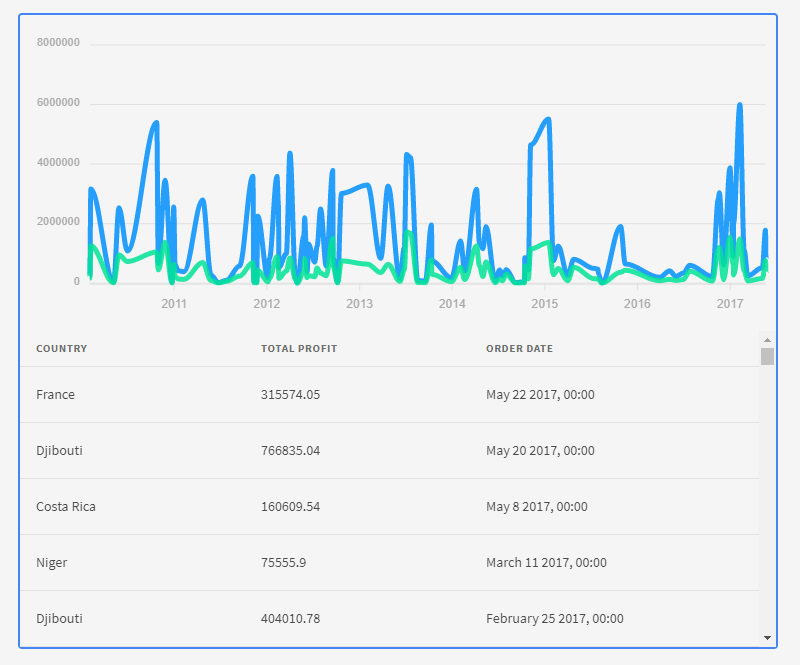Click date March 11 2017, 00:00

(x=546, y=563)
